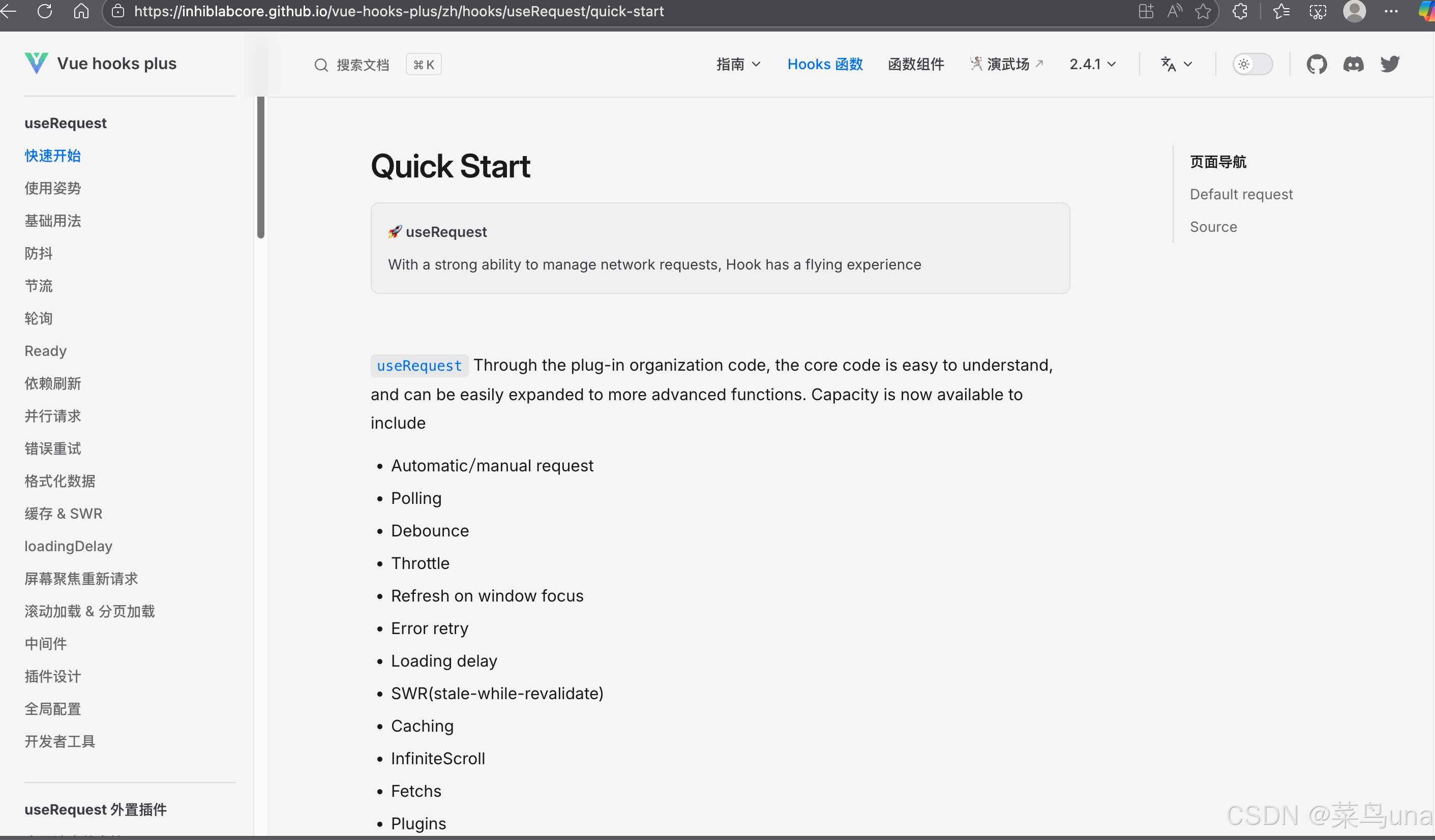This screenshot has height=840, width=1435.
Task: Toggle the light/dark theme switch
Action: (x=1252, y=64)
